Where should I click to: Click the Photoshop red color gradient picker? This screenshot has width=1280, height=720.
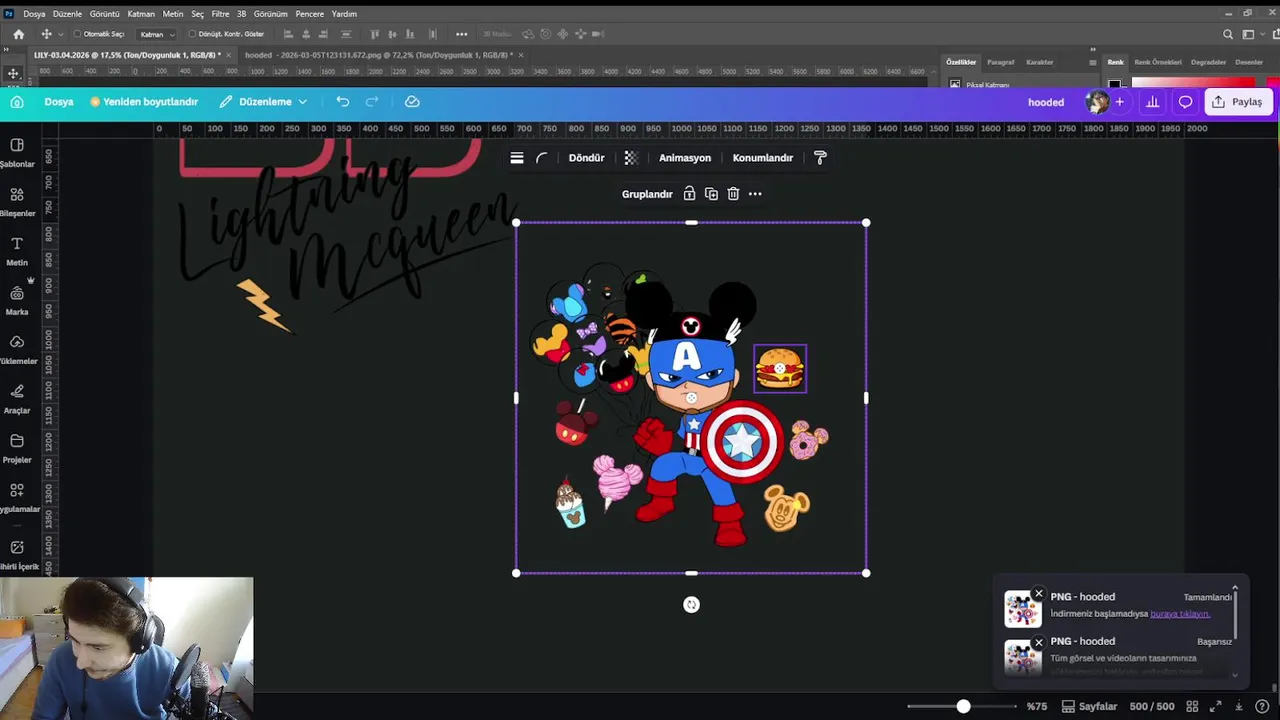1193,82
